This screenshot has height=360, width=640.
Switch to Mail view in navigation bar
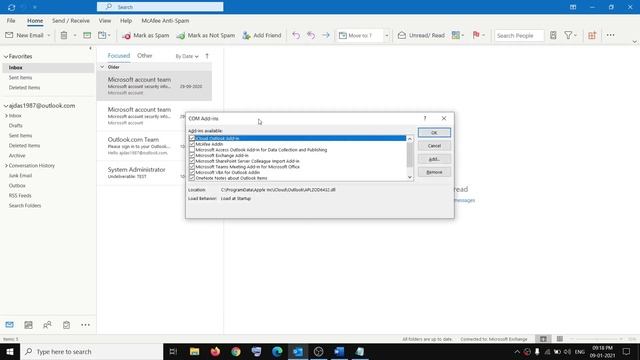pyautogui.click(x=9, y=325)
